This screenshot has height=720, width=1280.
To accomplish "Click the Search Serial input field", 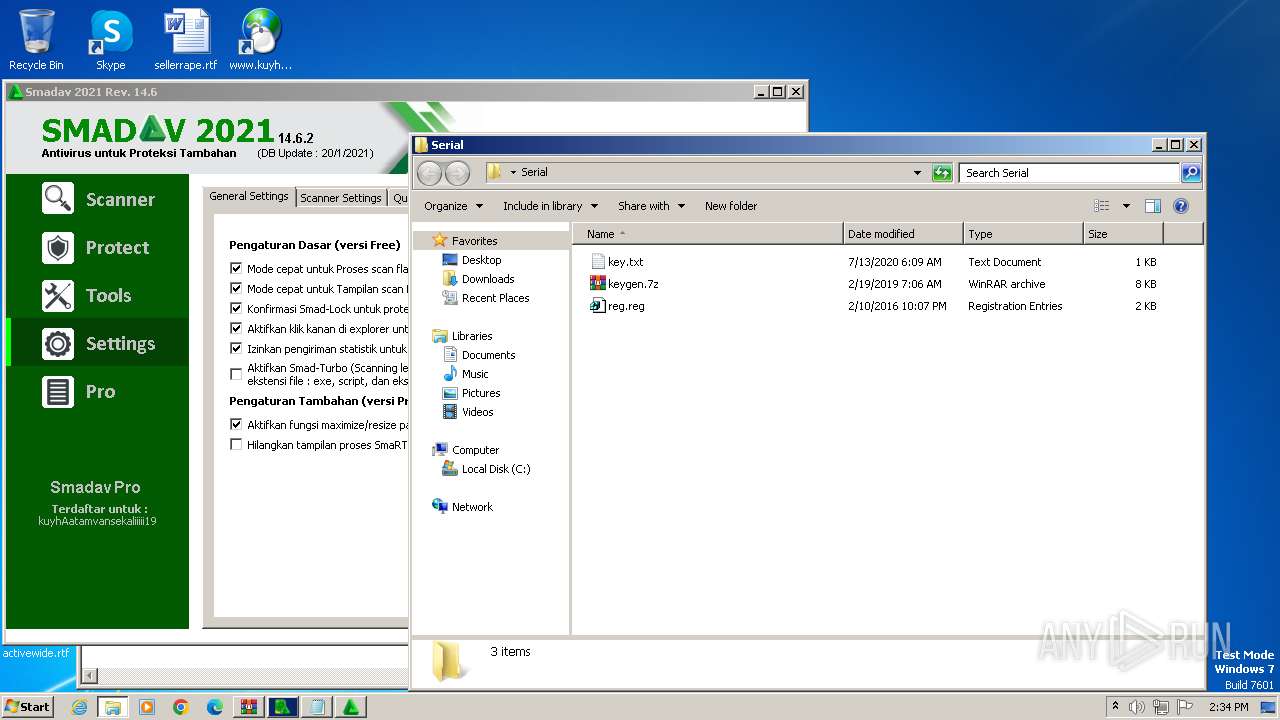I will pyautogui.click(x=1069, y=173).
